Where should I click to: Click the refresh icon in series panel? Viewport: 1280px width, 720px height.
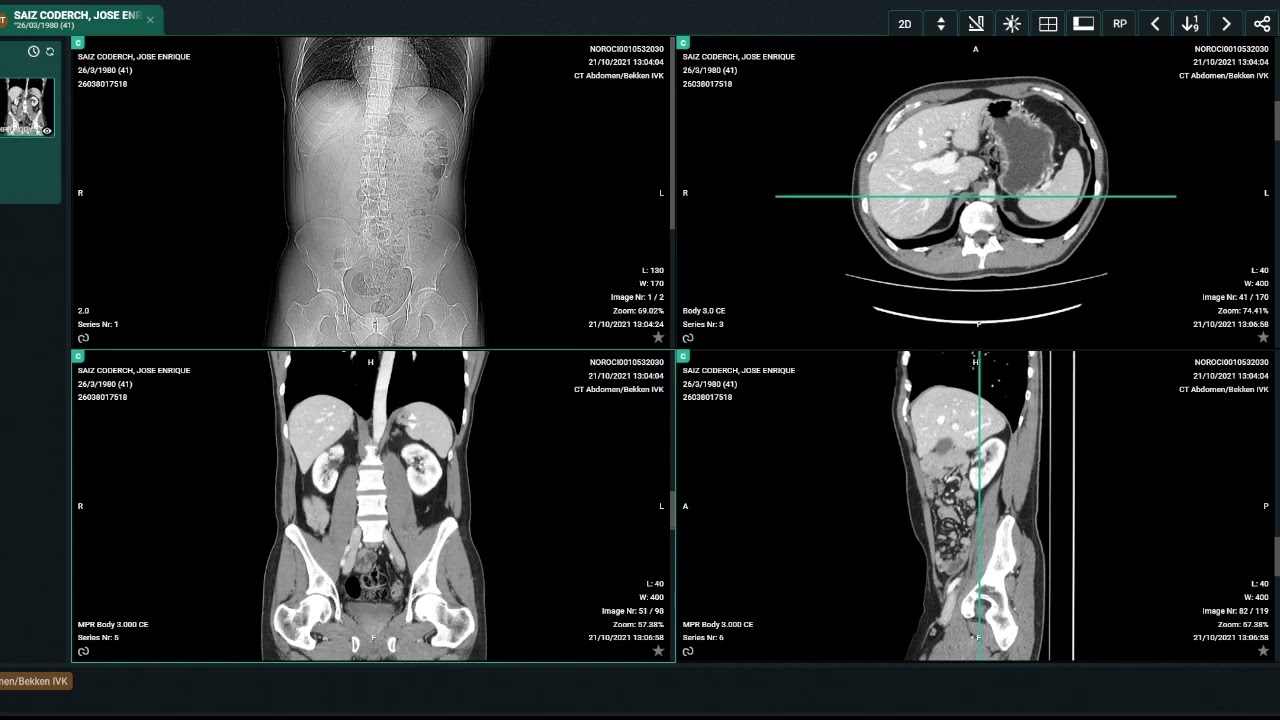click(x=50, y=51)
